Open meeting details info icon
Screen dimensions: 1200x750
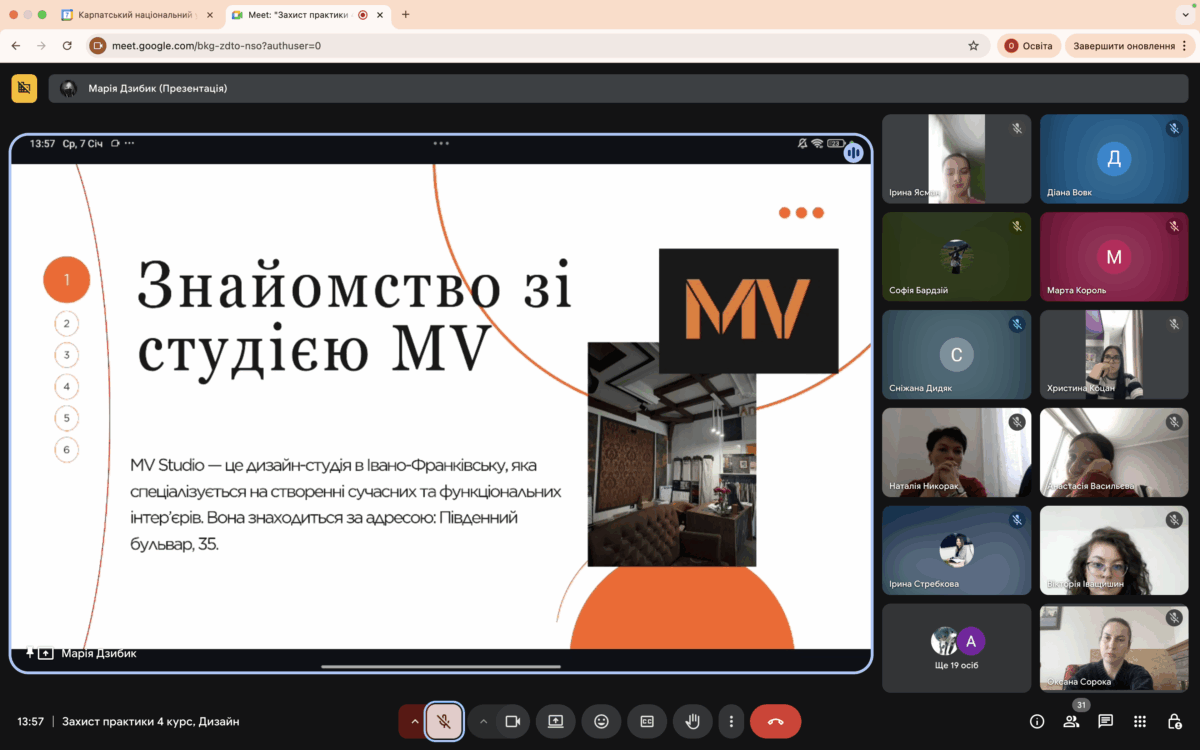coord(1037,721)
